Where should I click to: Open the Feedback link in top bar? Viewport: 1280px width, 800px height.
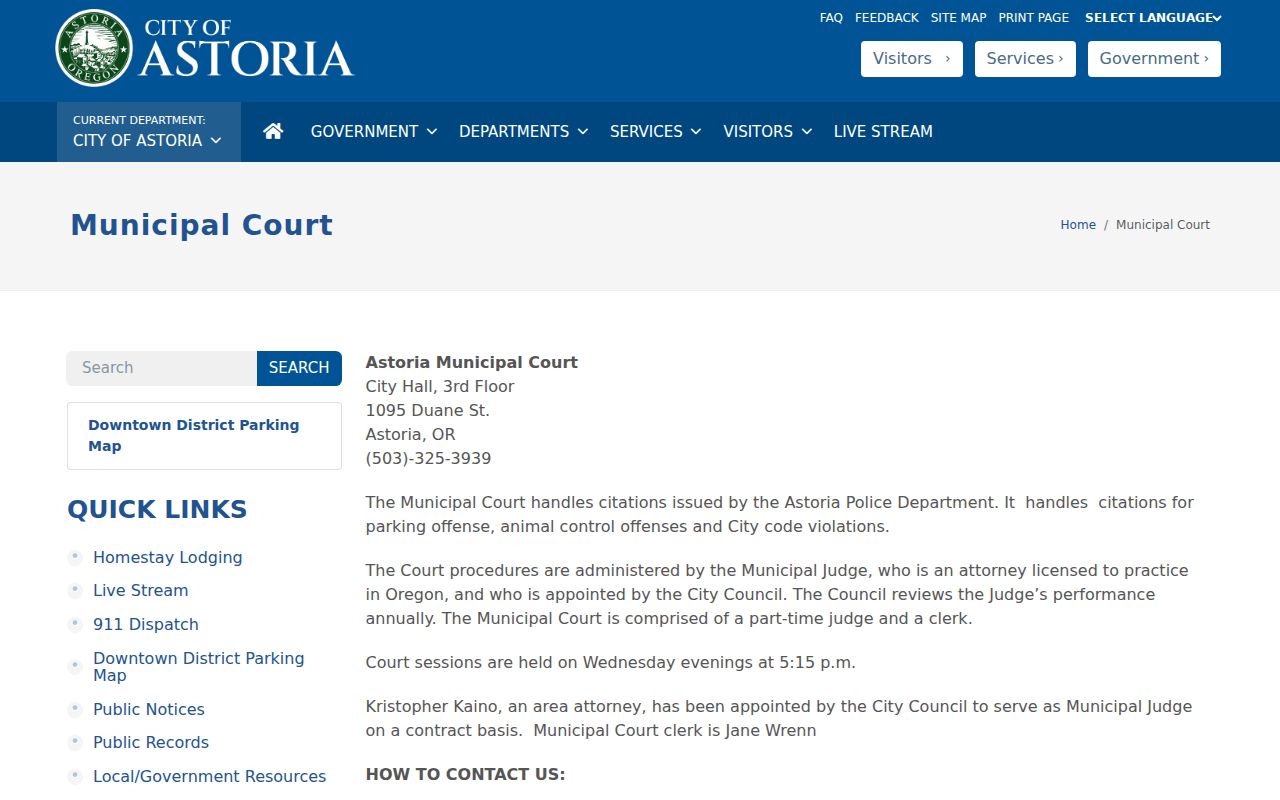click(887, 18)
